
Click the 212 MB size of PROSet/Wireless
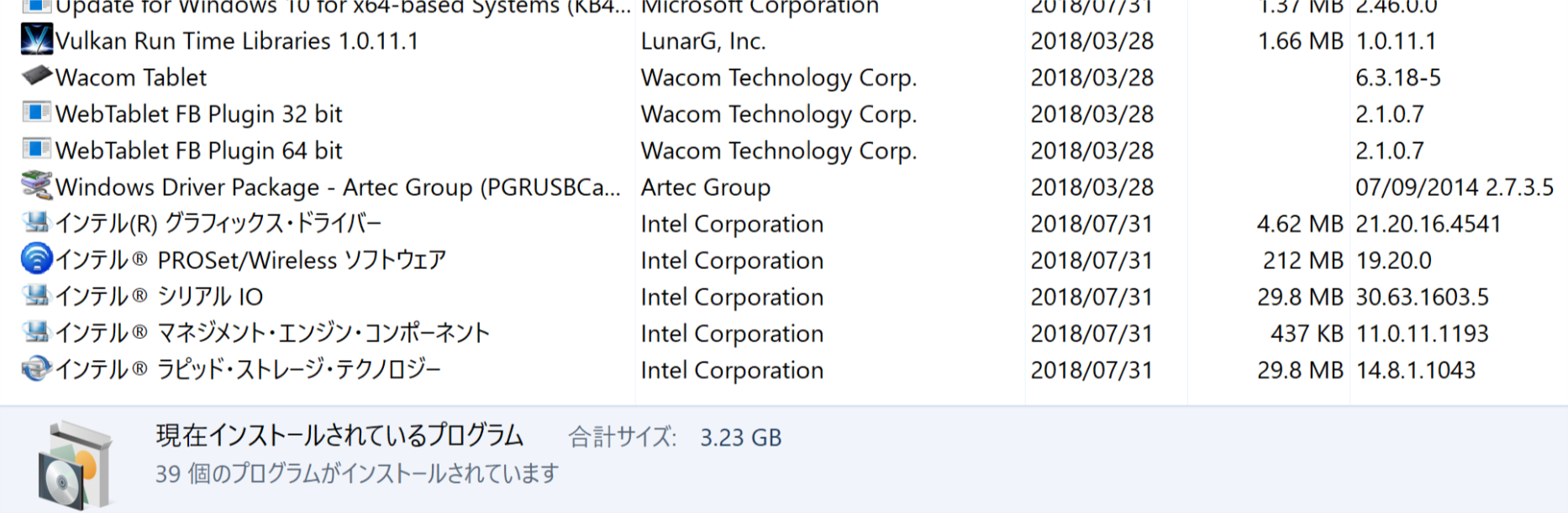1302,261
